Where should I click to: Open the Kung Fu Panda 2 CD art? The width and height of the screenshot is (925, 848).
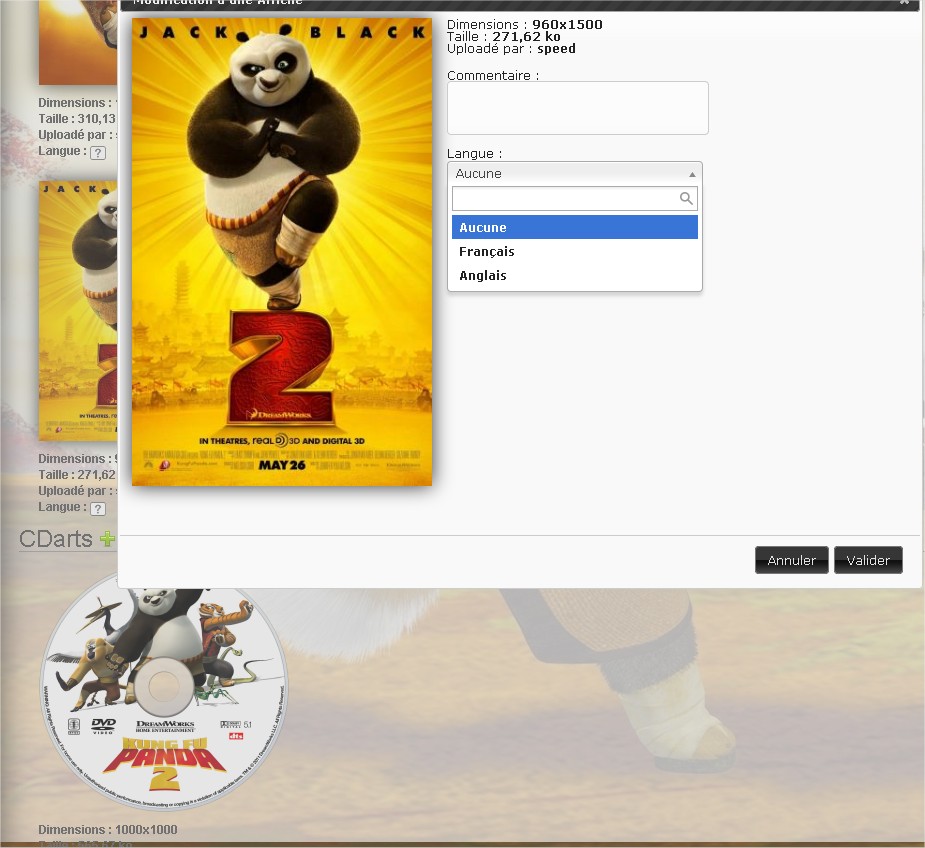coord(164,691)
